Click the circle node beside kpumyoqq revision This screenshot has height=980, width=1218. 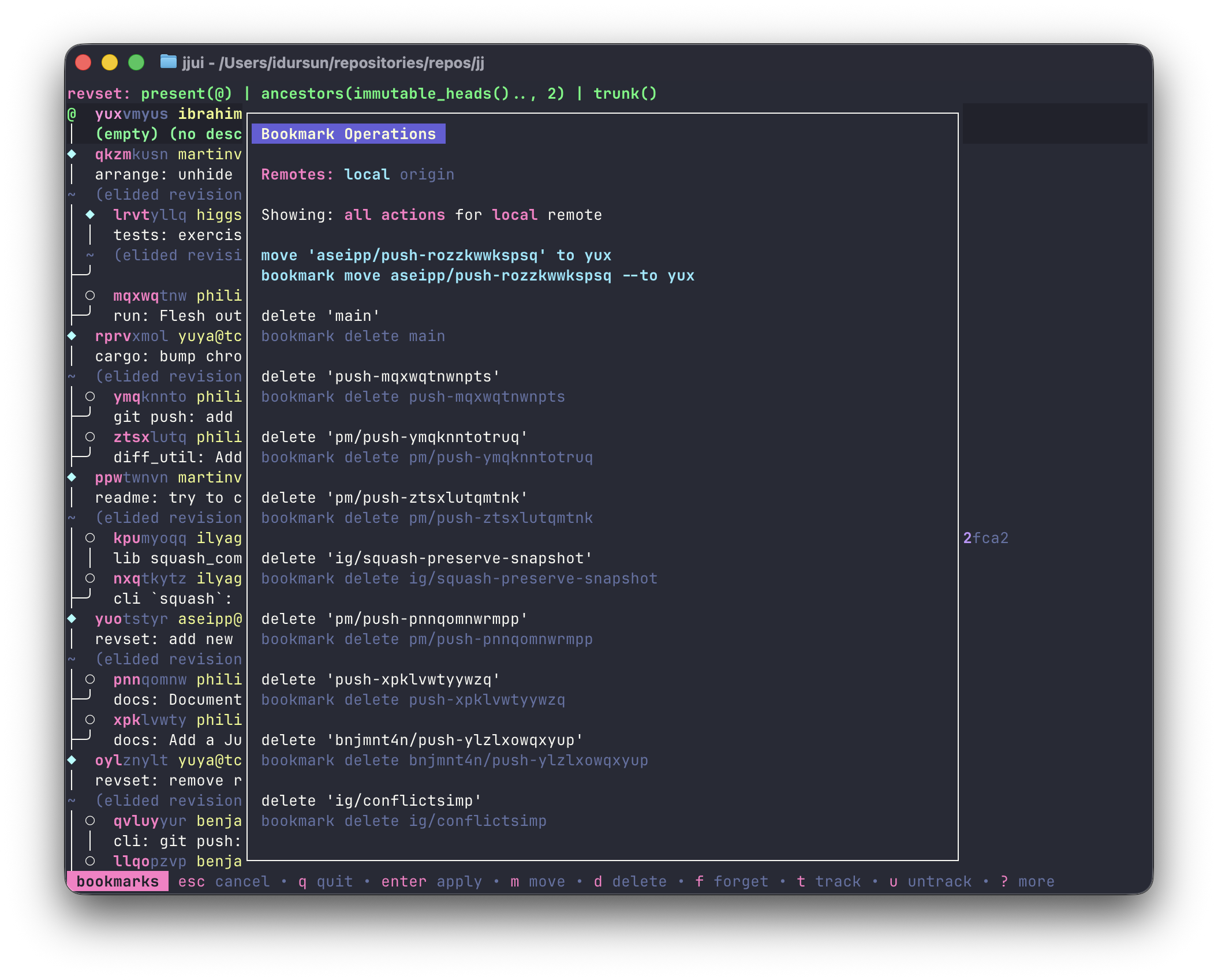(x=90, y=538)
